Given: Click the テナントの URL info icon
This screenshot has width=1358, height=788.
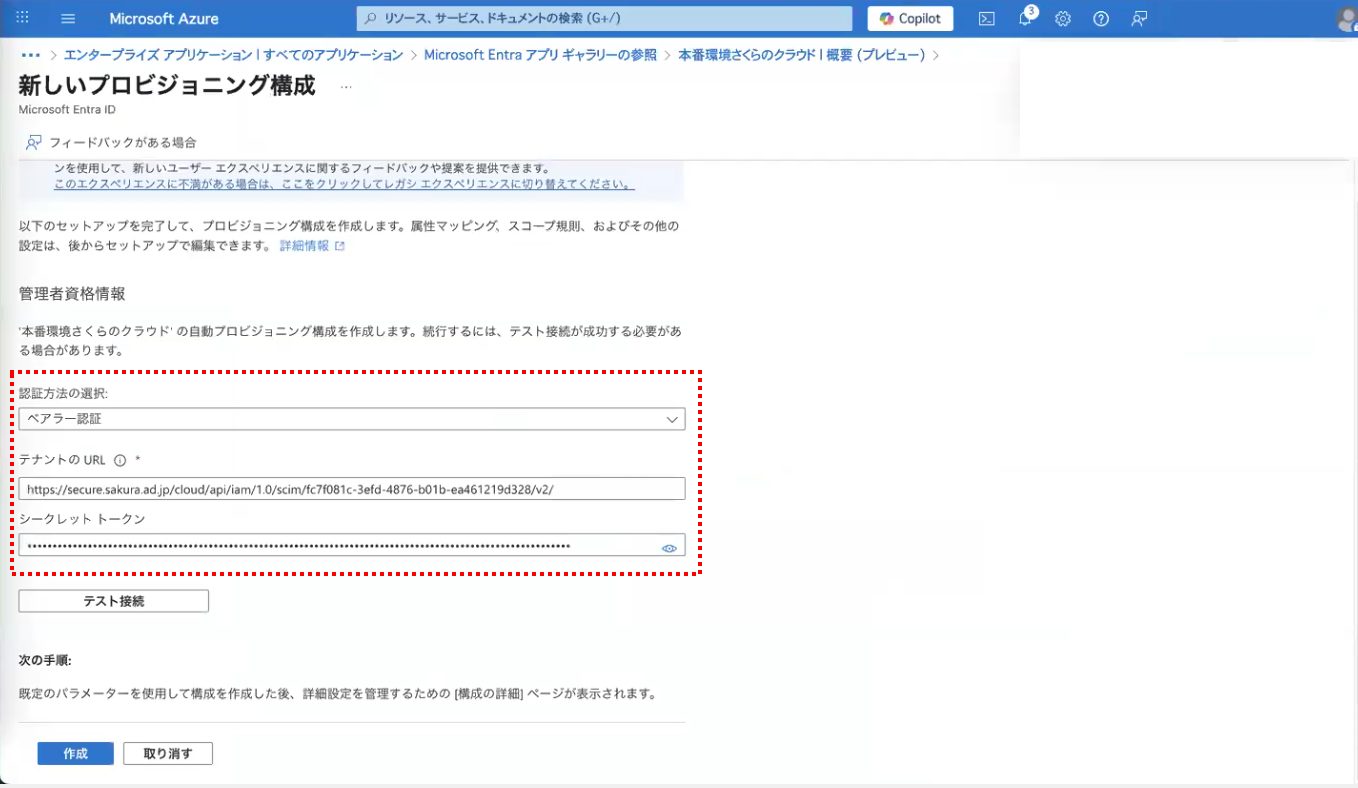Looking at the screenshot, I should 120,461.
